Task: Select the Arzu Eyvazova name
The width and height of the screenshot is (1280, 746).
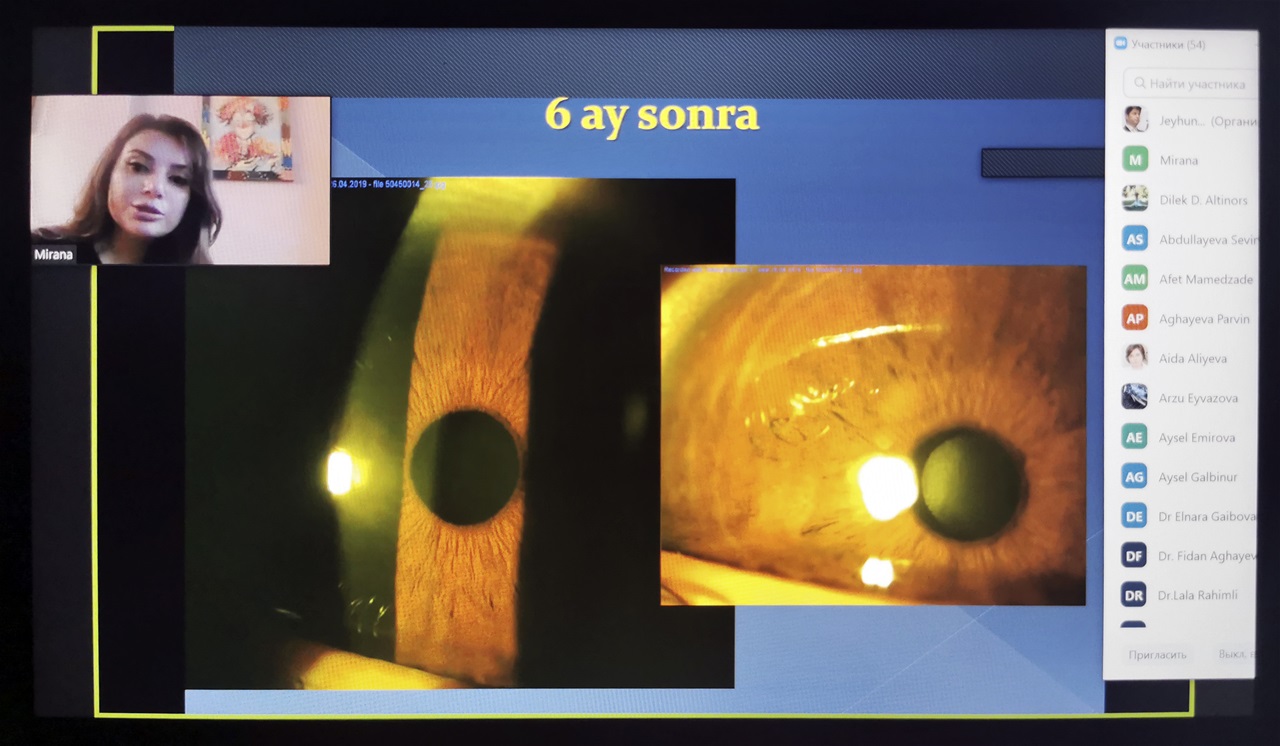Action: pos(1198,398)
